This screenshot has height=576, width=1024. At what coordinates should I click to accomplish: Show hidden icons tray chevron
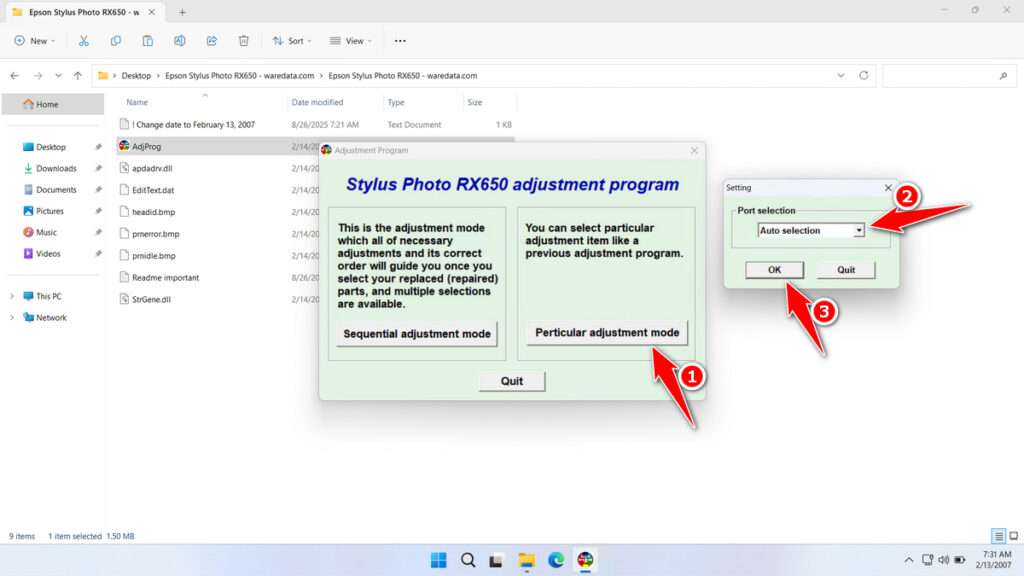click(x=908, y=560)
